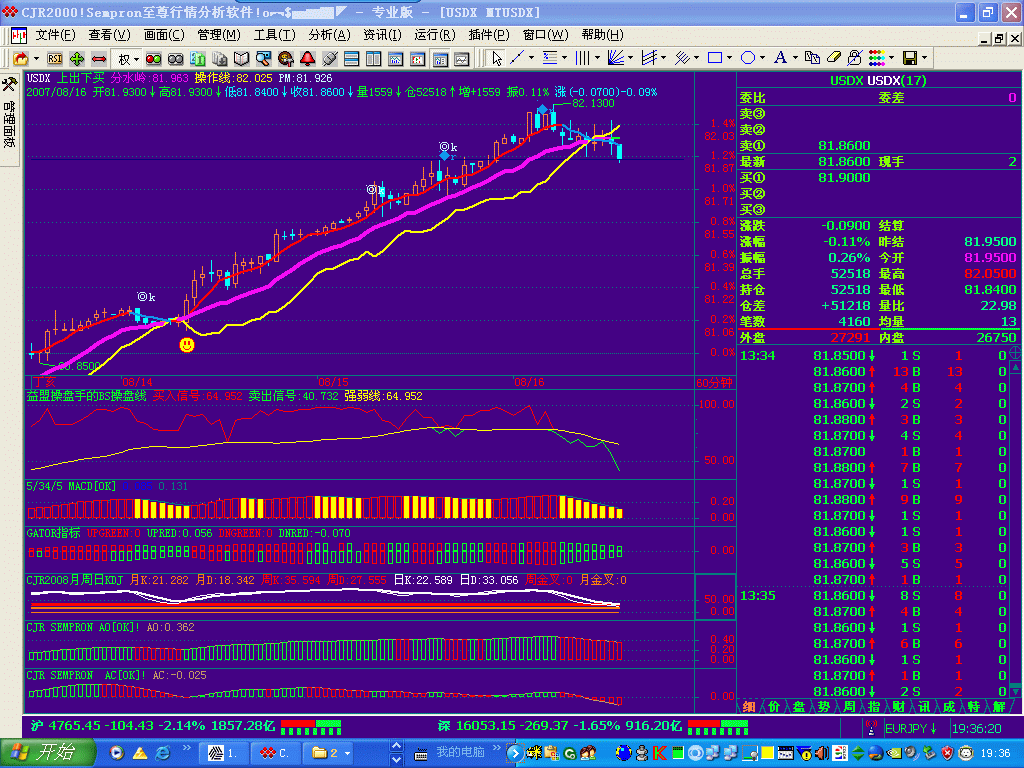
Task: Click the RSI indicator toolbar icon
Action: tap(55, 59)
